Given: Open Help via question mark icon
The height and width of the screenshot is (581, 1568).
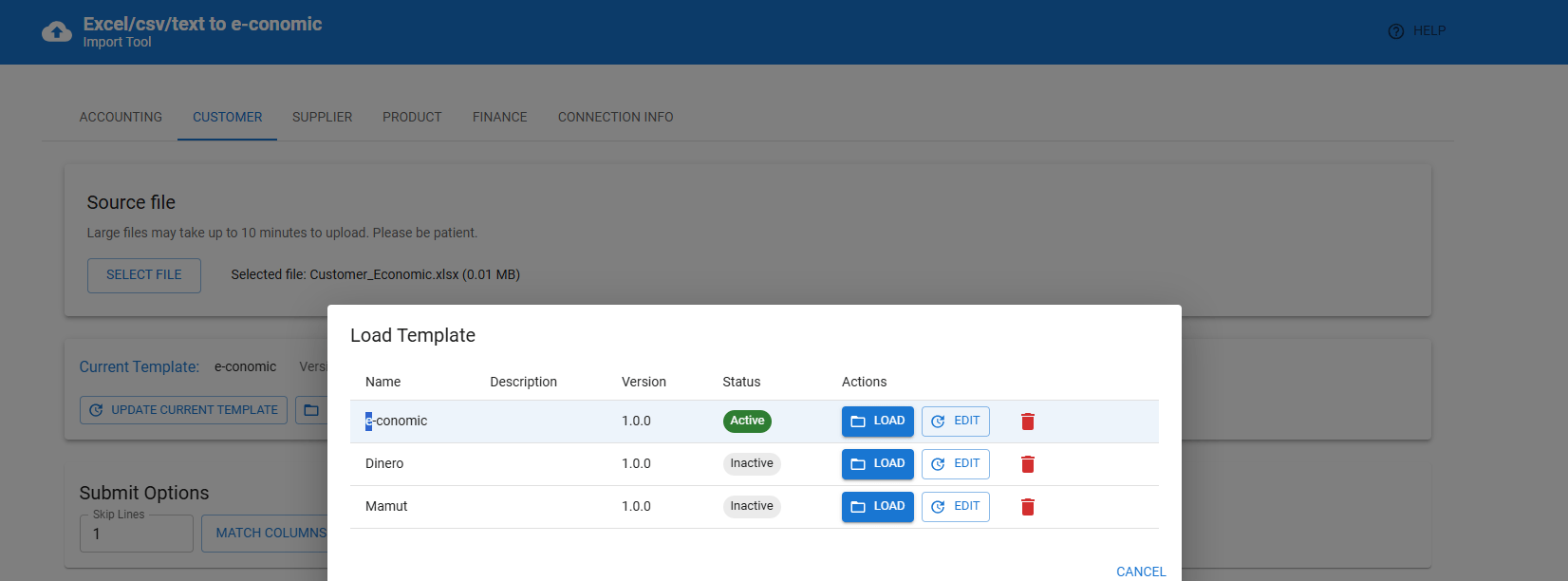Looking at the screenshot, I should pyautogui.click(x=1395, y=31).
